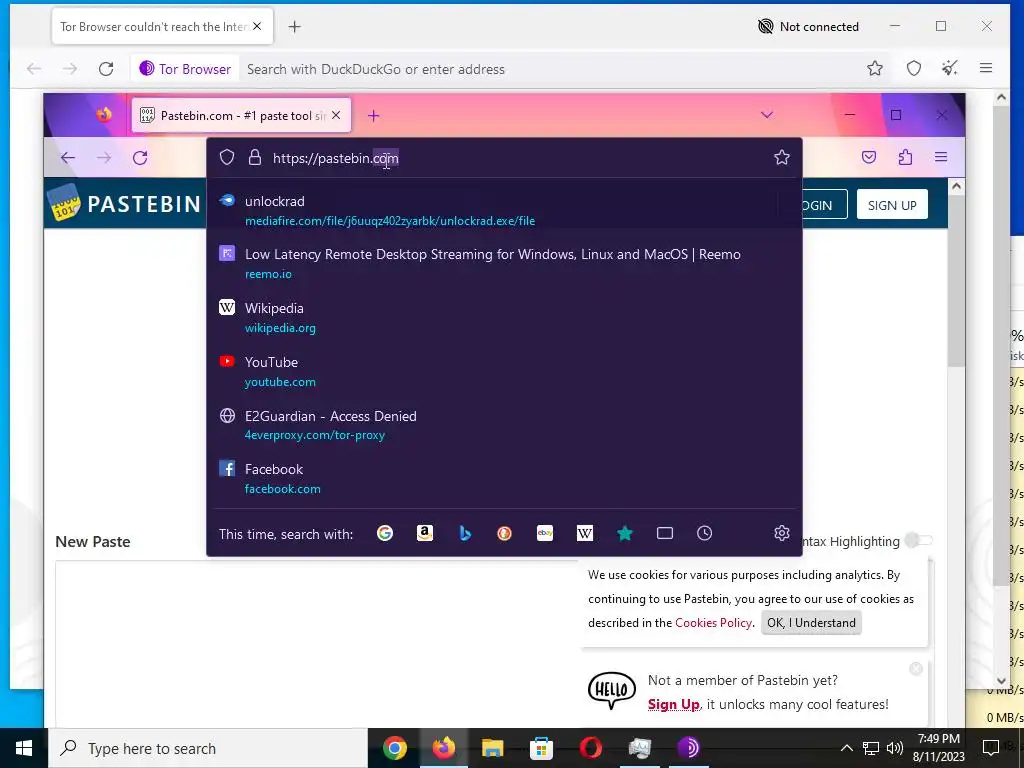Viewport: 1024px width, 768px height.
Task: Open Tor Browser shield security icon
Action: tap(914, 68)
